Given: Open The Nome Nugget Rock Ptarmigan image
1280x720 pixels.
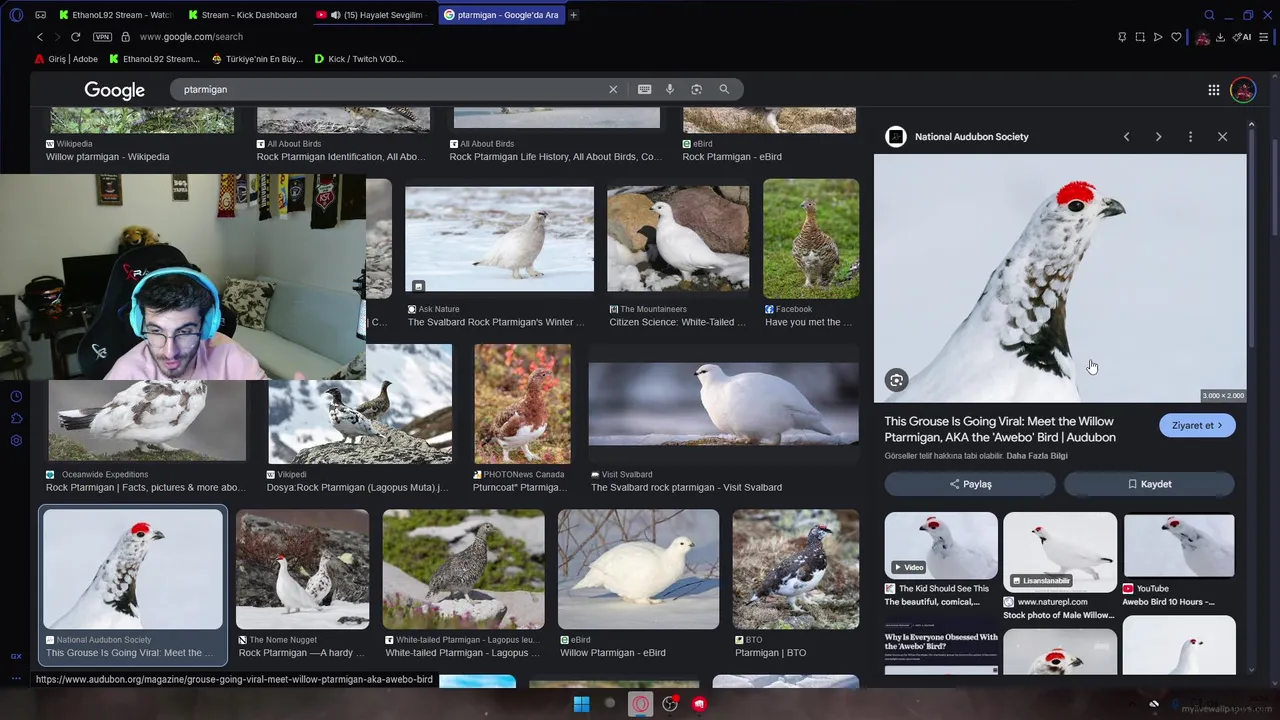Looking at the screenshot, I should pos(302,569).
